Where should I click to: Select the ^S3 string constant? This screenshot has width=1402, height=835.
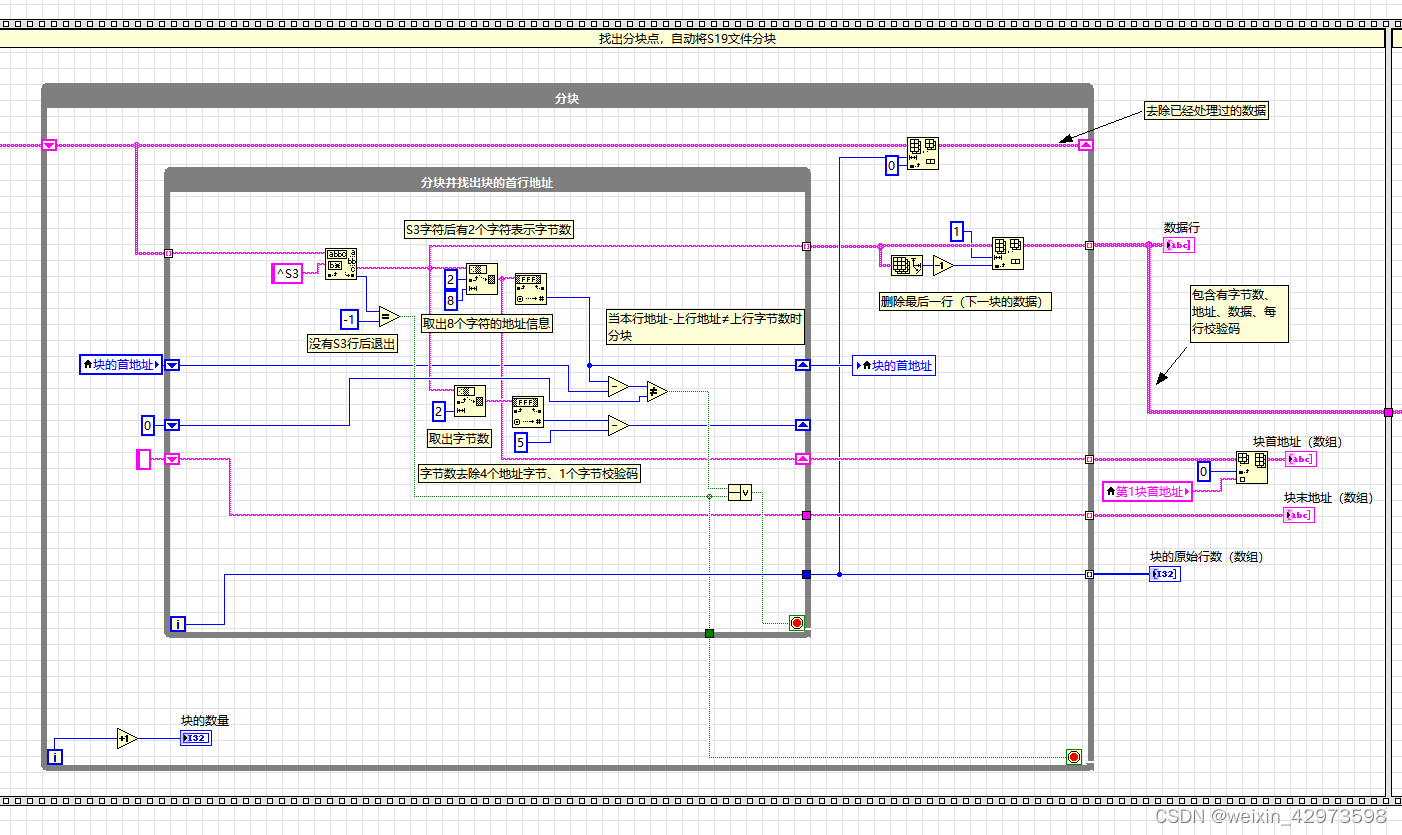(x=287, y=272)
